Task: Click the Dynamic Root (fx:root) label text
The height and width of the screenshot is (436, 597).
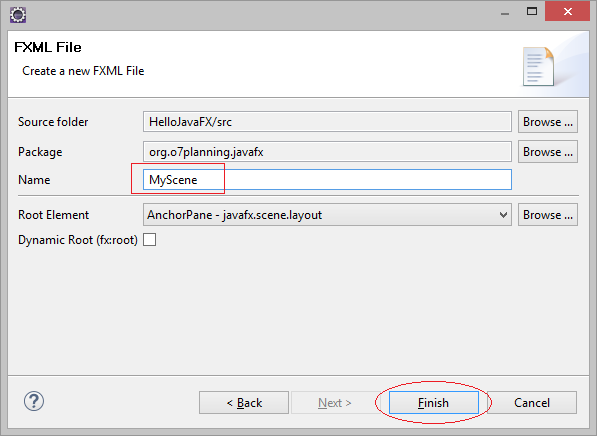Action: [78, 240]
